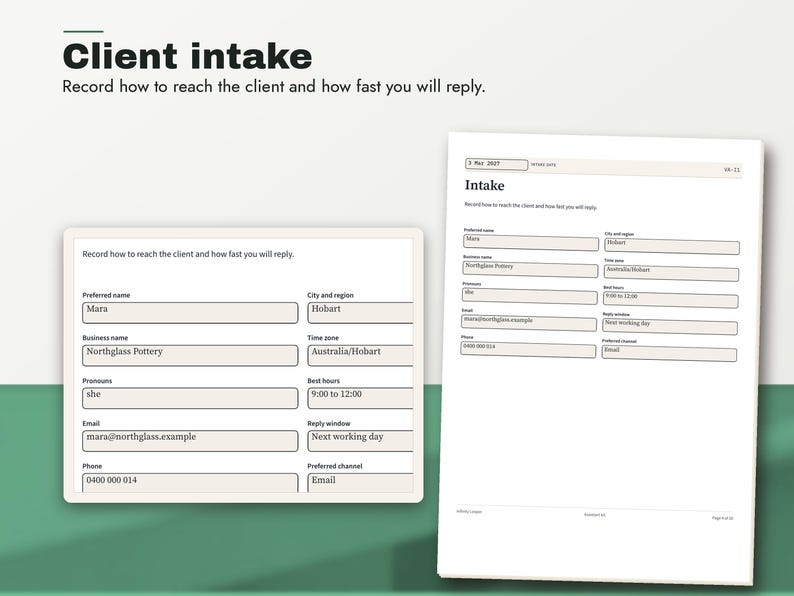This screenshot has width=794, height=596.
Task: Click the "Intake" heading on the document page
Action: point(485,185)
